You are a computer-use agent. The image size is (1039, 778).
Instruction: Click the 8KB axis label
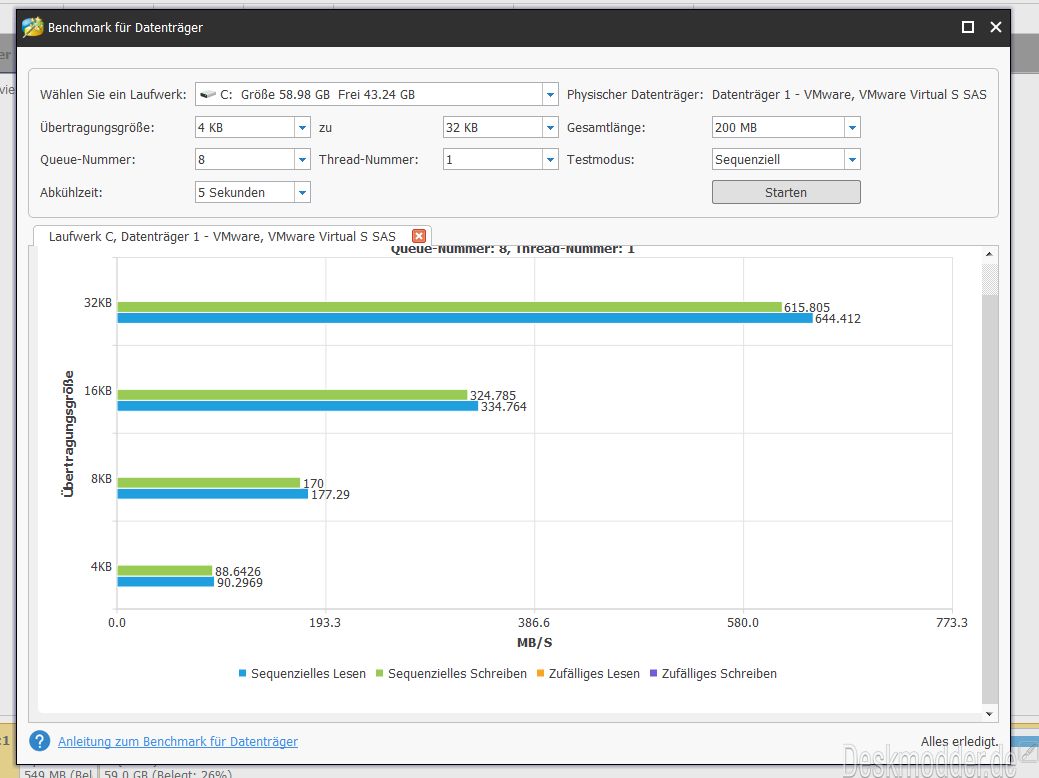point(101,478)
